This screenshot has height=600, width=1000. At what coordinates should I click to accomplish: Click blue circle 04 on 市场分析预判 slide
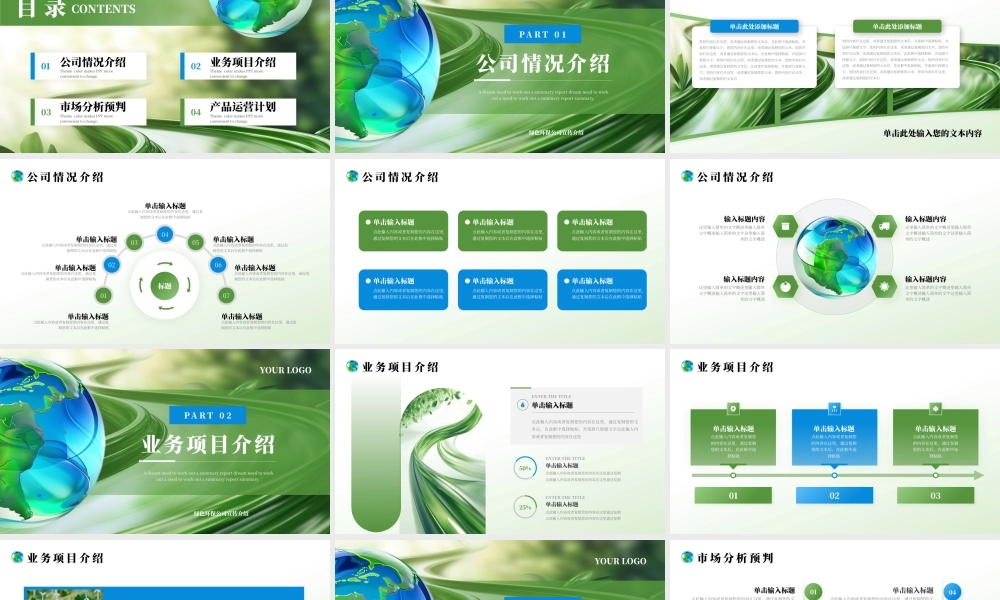click(952, 591)
